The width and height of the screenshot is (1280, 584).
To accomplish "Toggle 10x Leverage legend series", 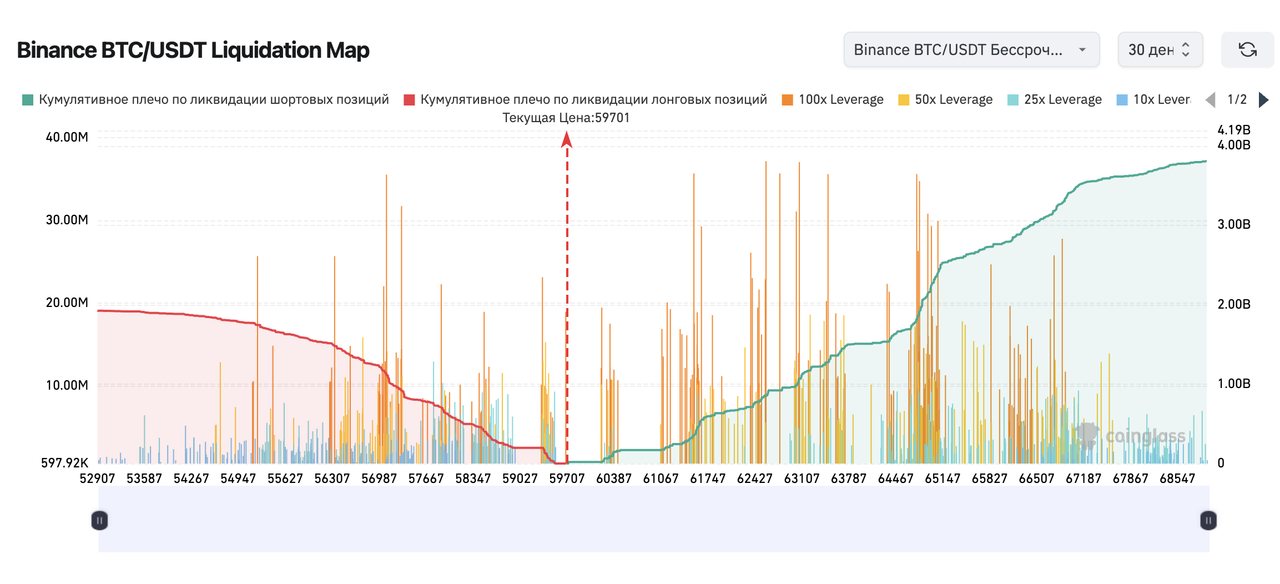I will pos(1153,100).
